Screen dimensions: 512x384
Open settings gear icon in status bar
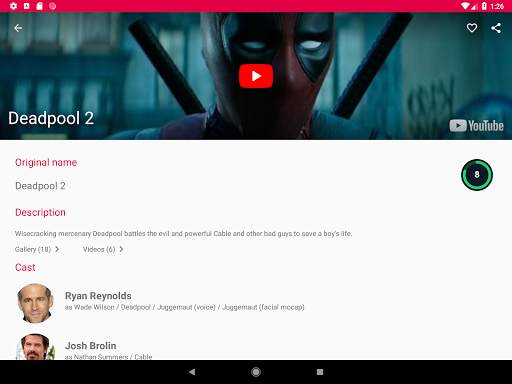[13, 6]
